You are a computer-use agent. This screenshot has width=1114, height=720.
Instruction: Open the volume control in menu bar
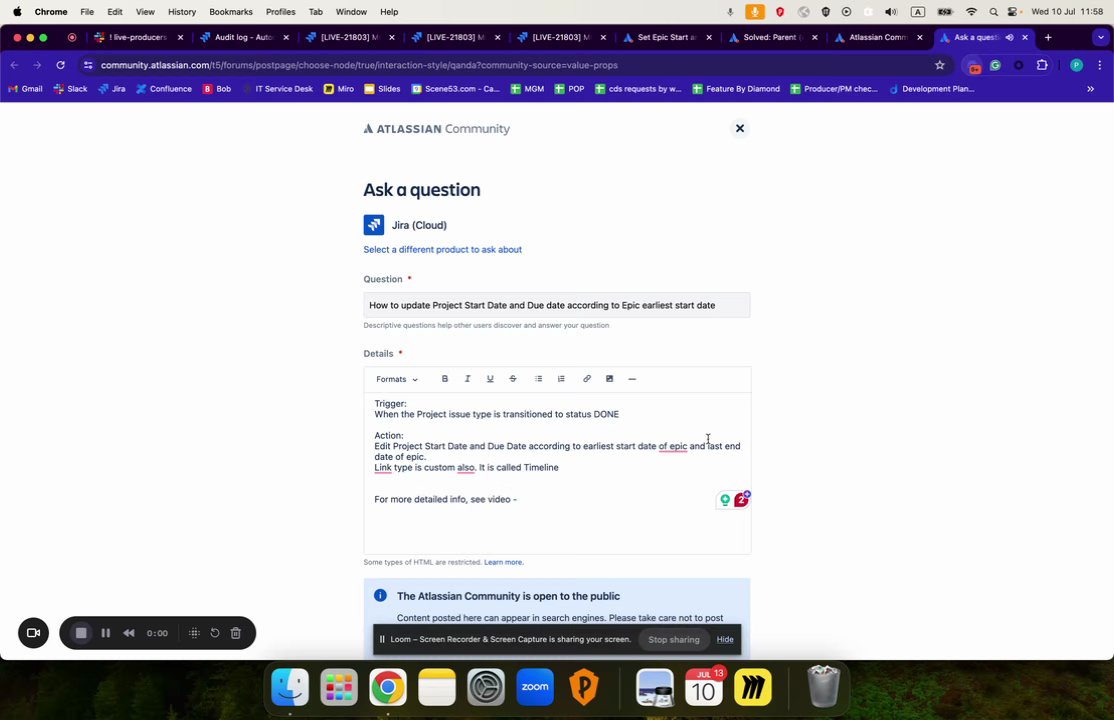(x=891, y=12)
